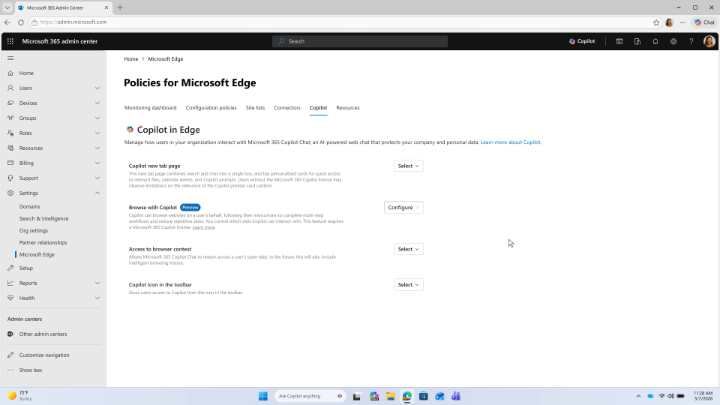Click the Windows Start button
This screenshot has height=405, width=720.
click(x=263, y=396)
